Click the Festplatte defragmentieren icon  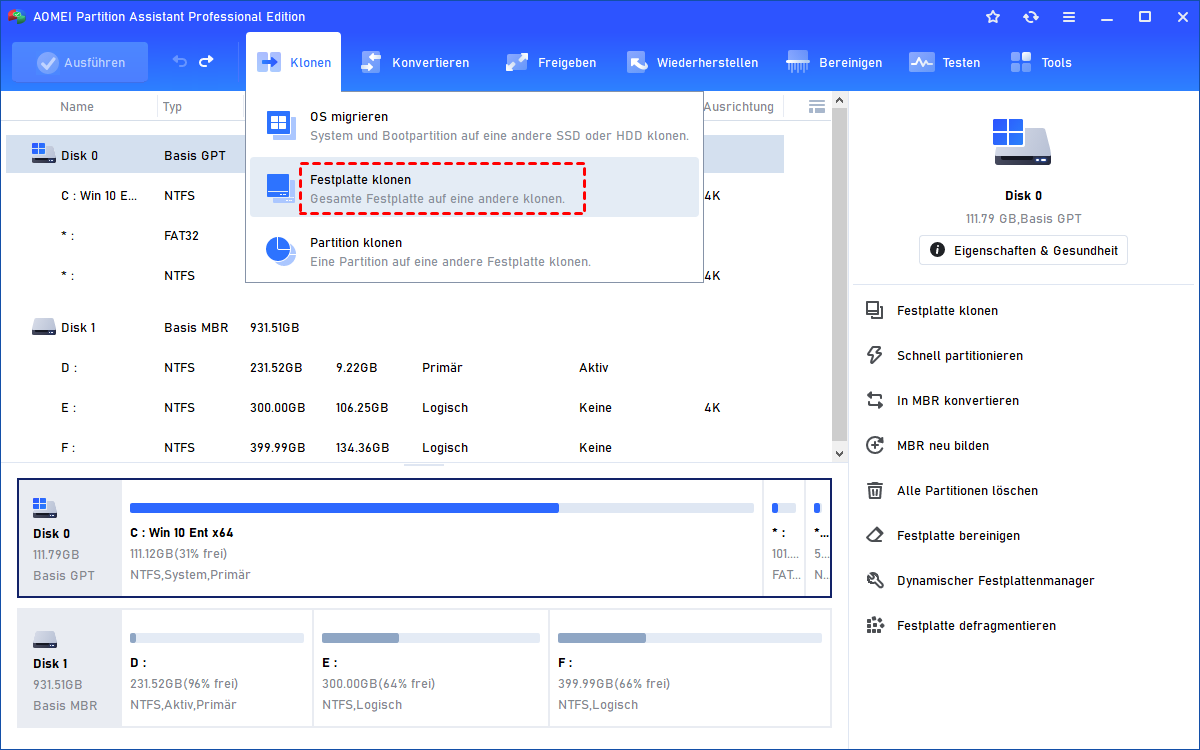pyautogui.click(x=875, y=625)
